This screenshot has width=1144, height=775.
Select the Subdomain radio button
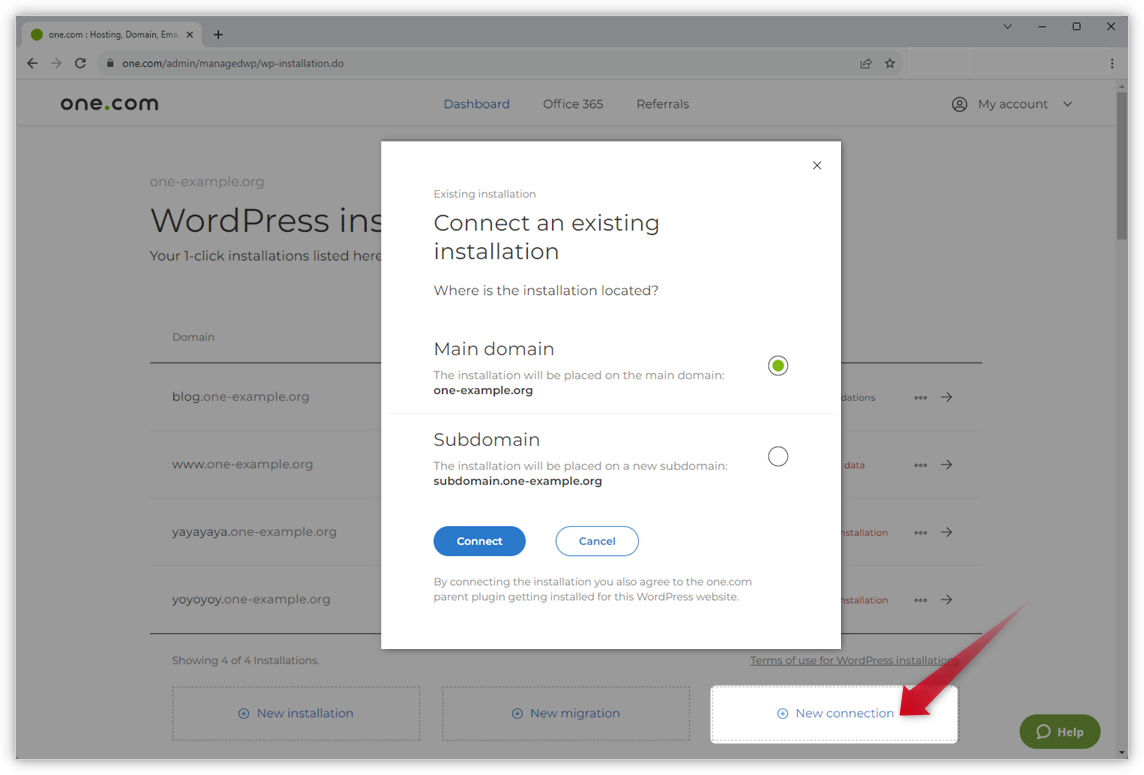click(x=778, y=456)
